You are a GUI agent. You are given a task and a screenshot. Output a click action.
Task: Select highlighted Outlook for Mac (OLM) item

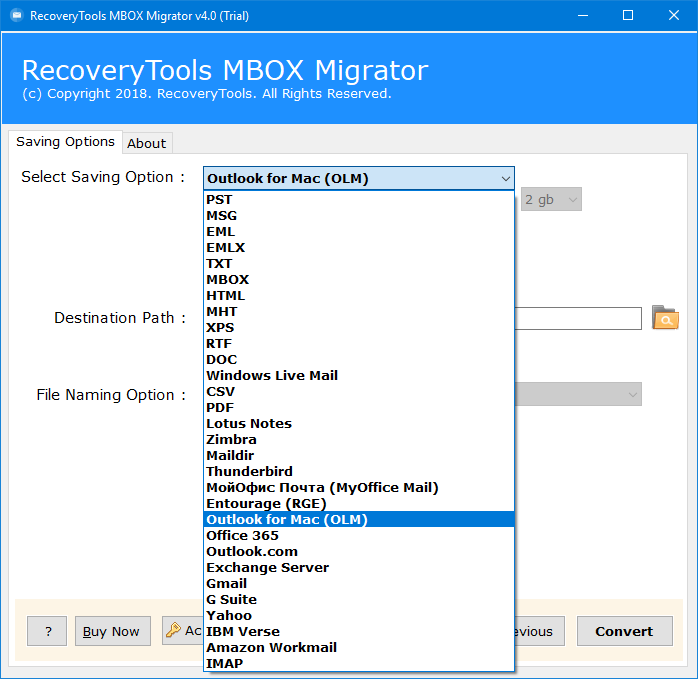[359, 520]
